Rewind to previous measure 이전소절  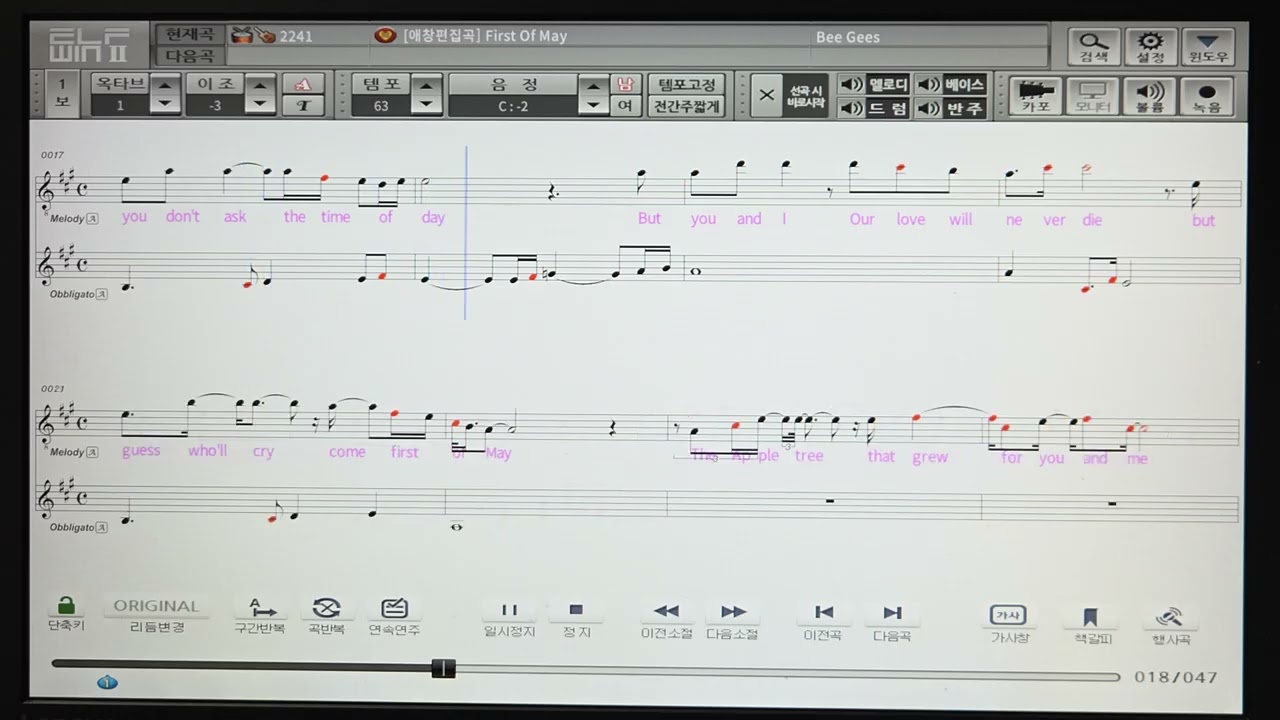pyautogui.click(x=666, y=620)
